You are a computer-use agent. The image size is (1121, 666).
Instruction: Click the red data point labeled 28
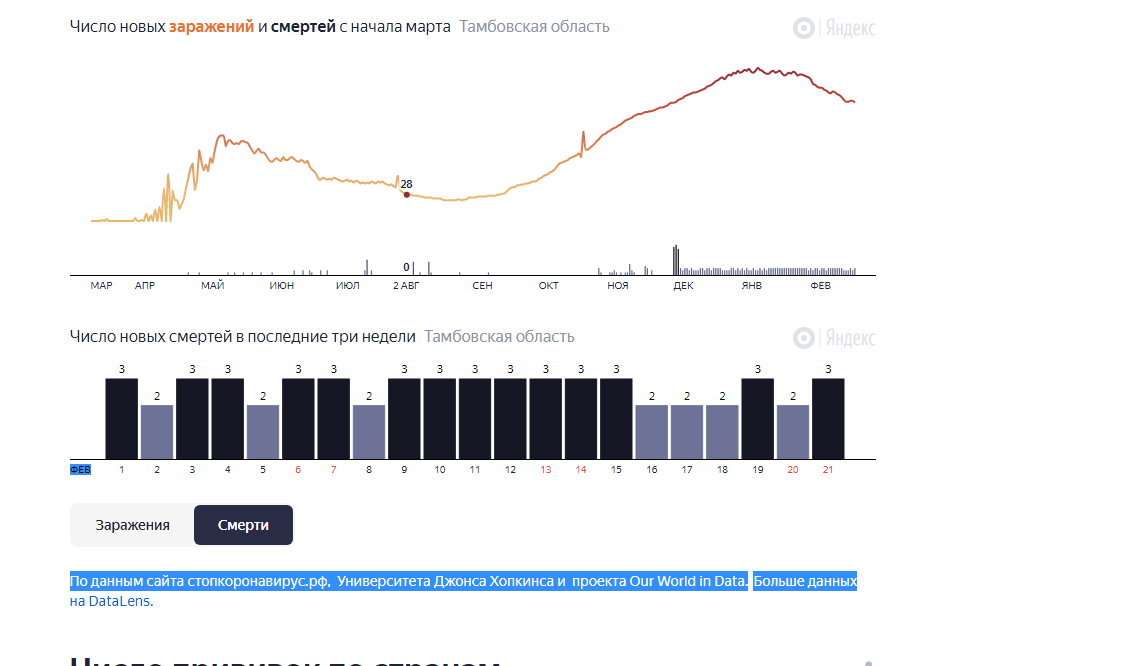click(x=407, y=194)
